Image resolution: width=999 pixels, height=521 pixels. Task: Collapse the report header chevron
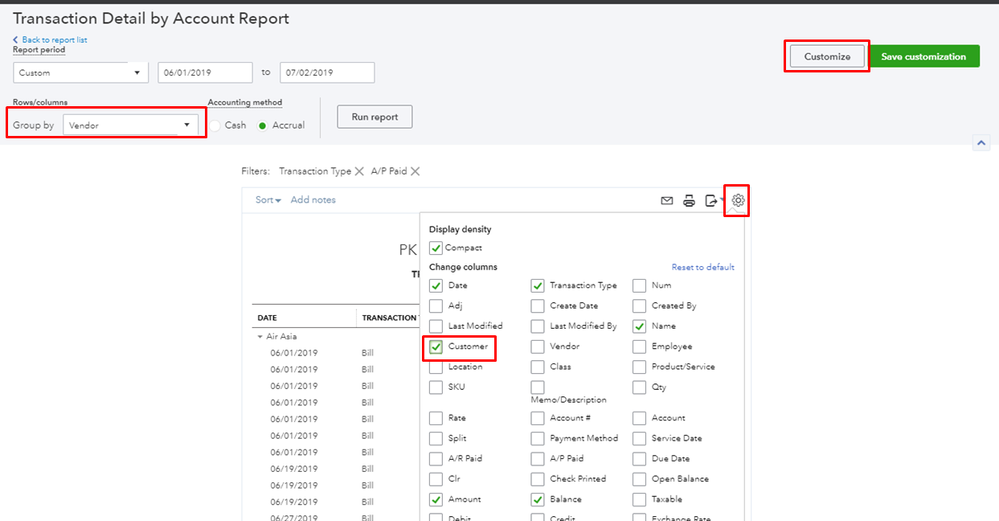point(982,144)
